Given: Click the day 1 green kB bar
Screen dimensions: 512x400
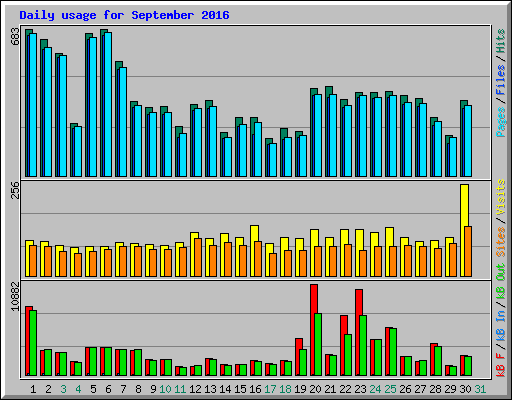Looking at the screenshot, I should (x=33, y=343).
